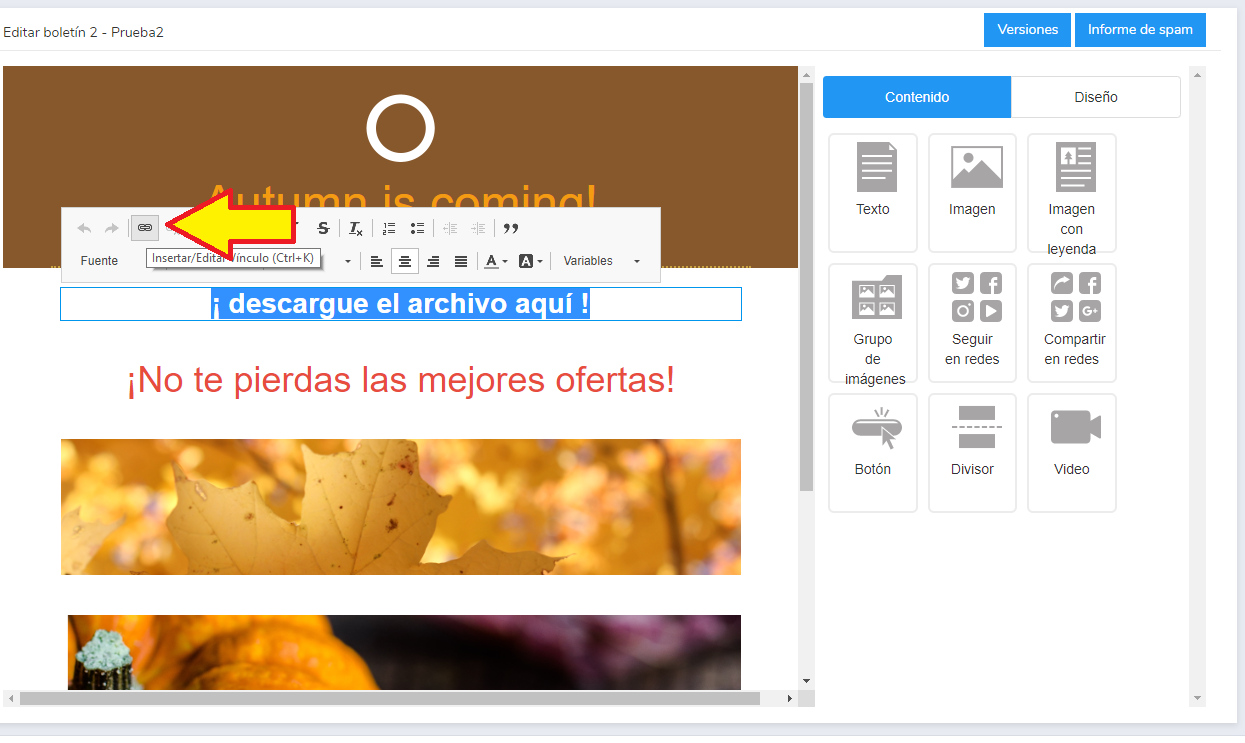The image size is (1245, 743).
Task: Click the pumpkin image at bottom
Action: (x=404, y=652)
